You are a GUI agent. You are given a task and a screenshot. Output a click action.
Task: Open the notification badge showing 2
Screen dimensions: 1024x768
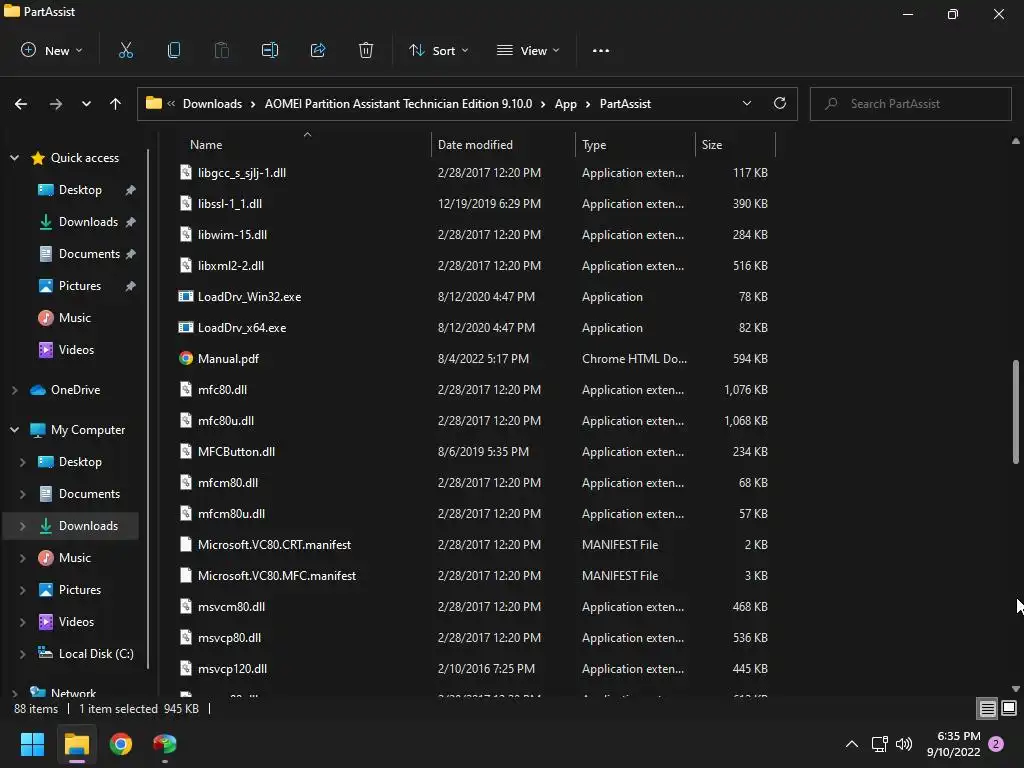pos(996,744)
